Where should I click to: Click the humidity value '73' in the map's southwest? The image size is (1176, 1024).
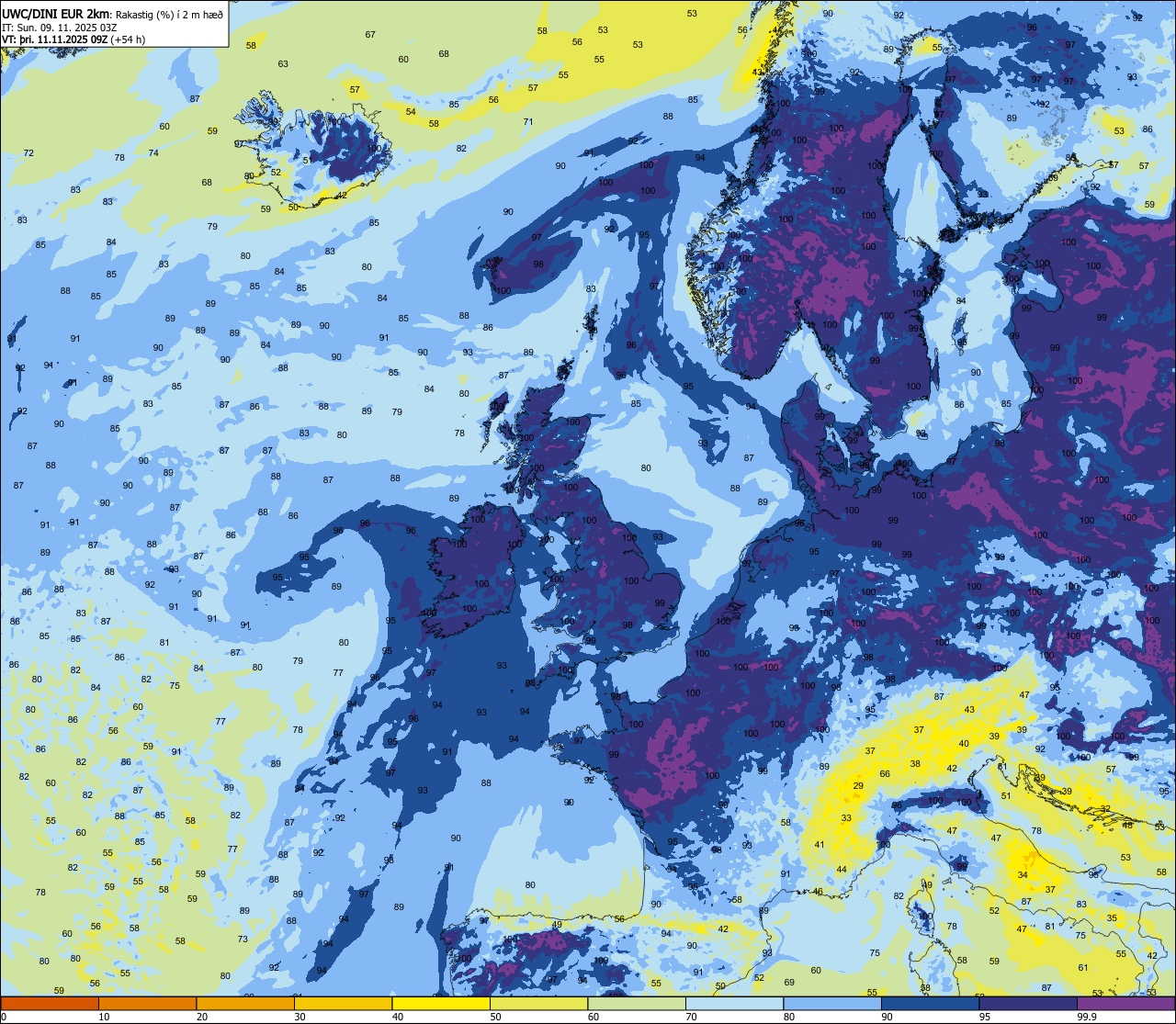pyautogui.click(x=243, y=939)
